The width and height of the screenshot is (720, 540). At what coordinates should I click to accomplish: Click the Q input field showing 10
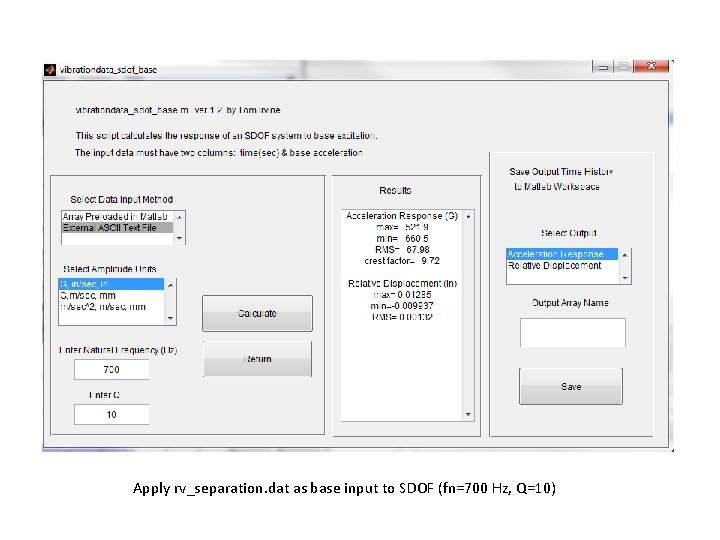click(112, 414)
